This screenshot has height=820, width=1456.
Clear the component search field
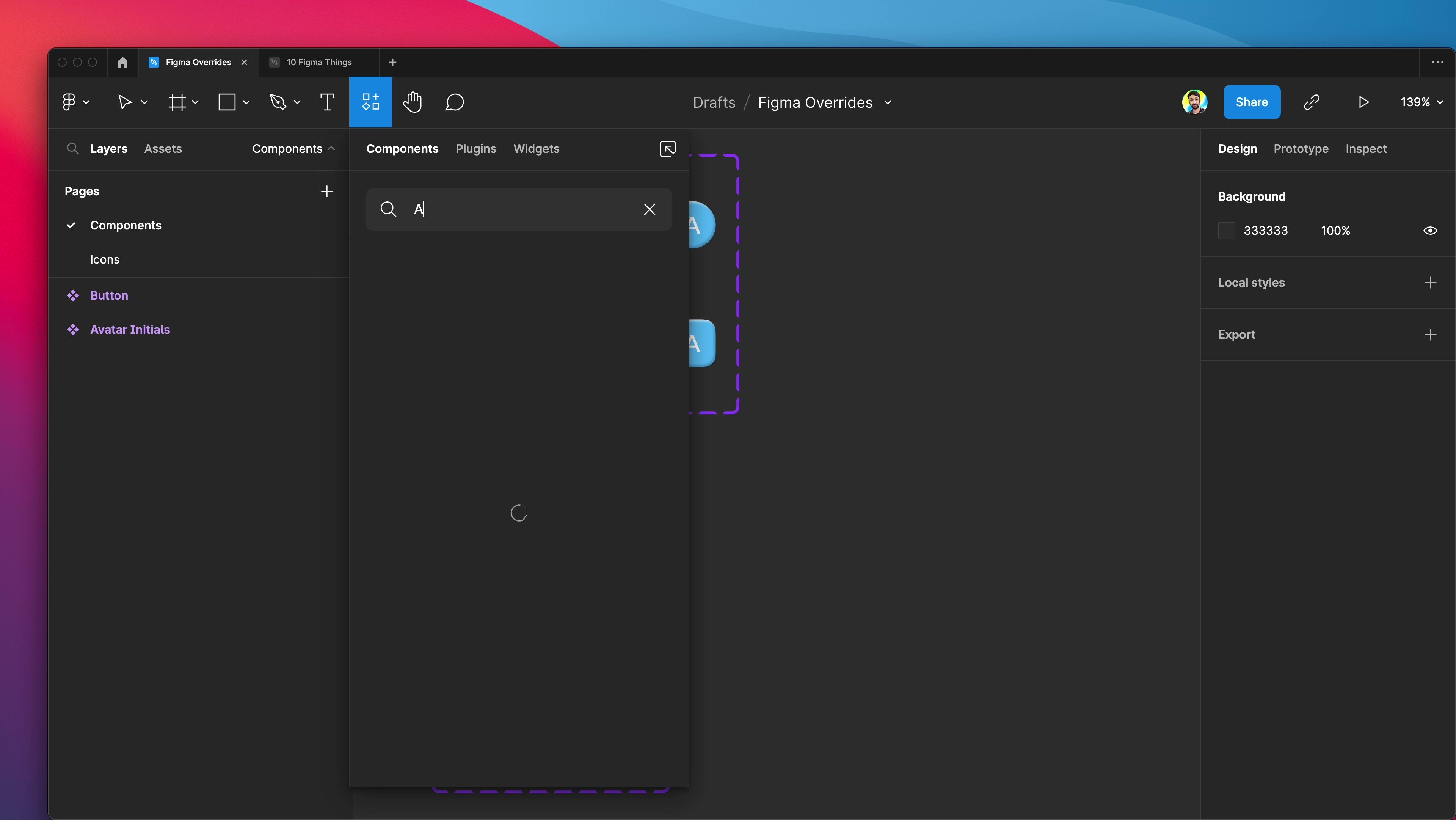[x=650, y=209]
